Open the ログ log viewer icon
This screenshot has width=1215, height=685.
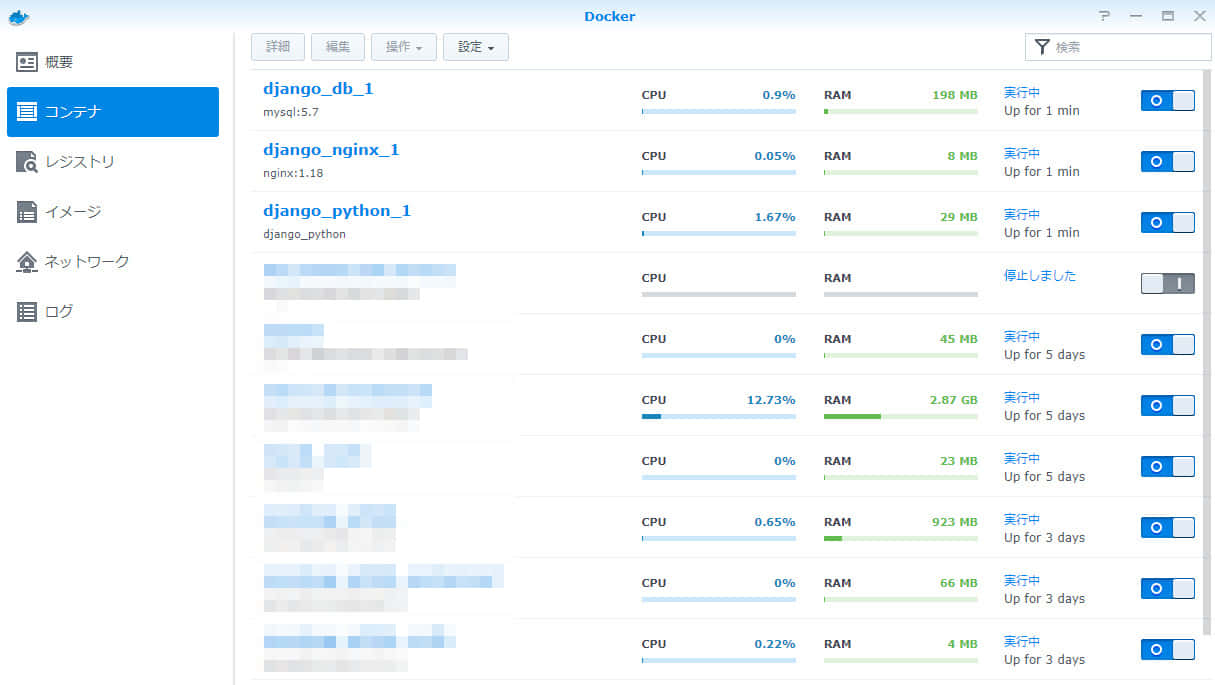(x=29, y=311)
